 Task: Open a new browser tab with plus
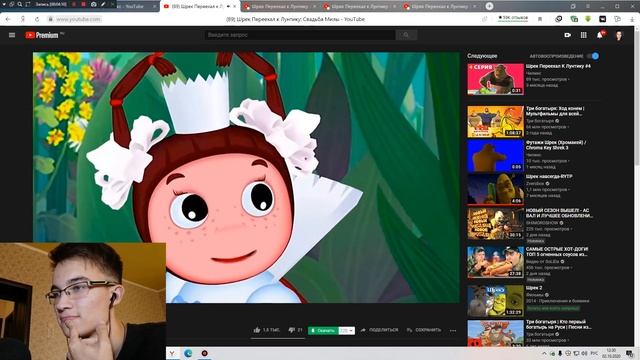click(489, 6)
